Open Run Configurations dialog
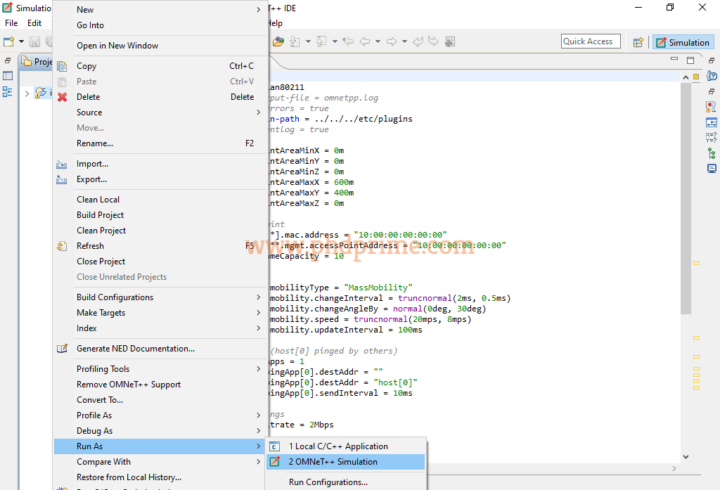This screenshot has height=490, width=720. (328, 482)
